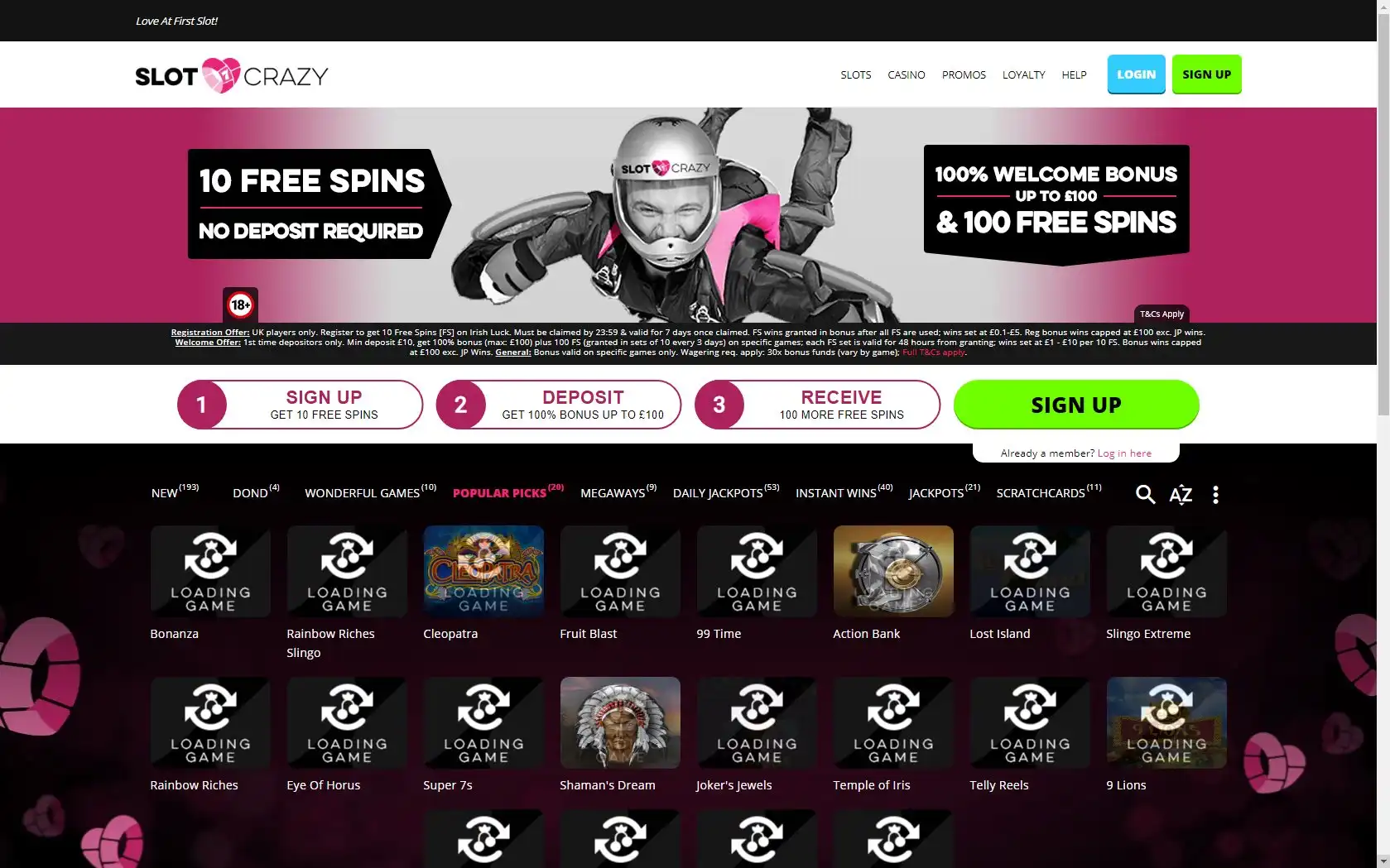Image resolution: width=1390 pixels, height=868 pixels.
Task: Open the three-dot more options menu
Action: coord(1215,495)
